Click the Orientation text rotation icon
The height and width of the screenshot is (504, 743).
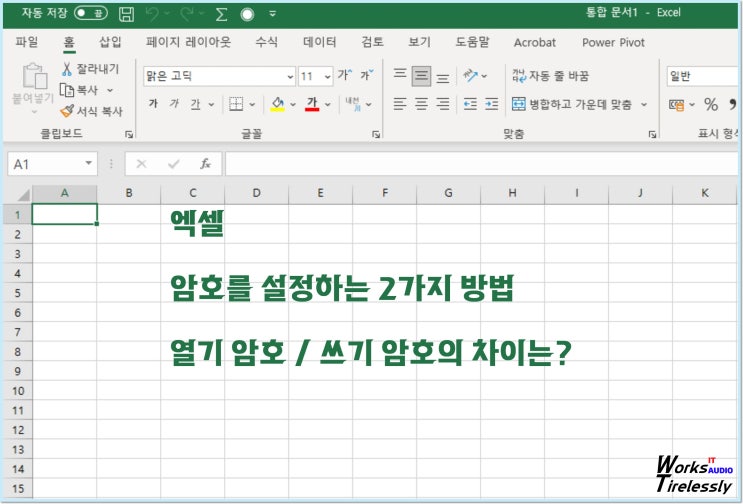(x=471, y=75)
